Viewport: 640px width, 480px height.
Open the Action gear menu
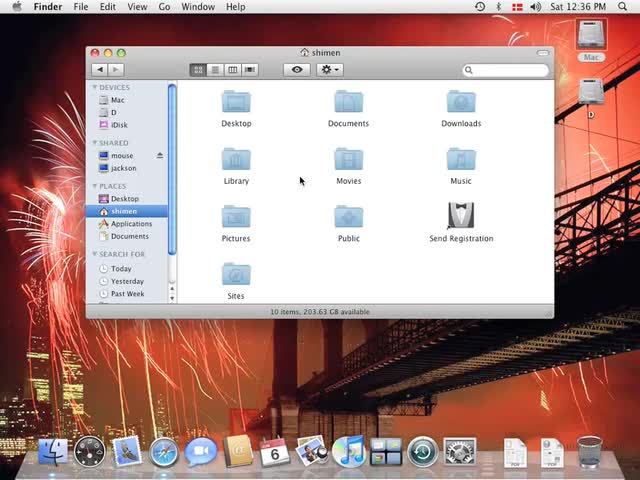tap(330, 70)
